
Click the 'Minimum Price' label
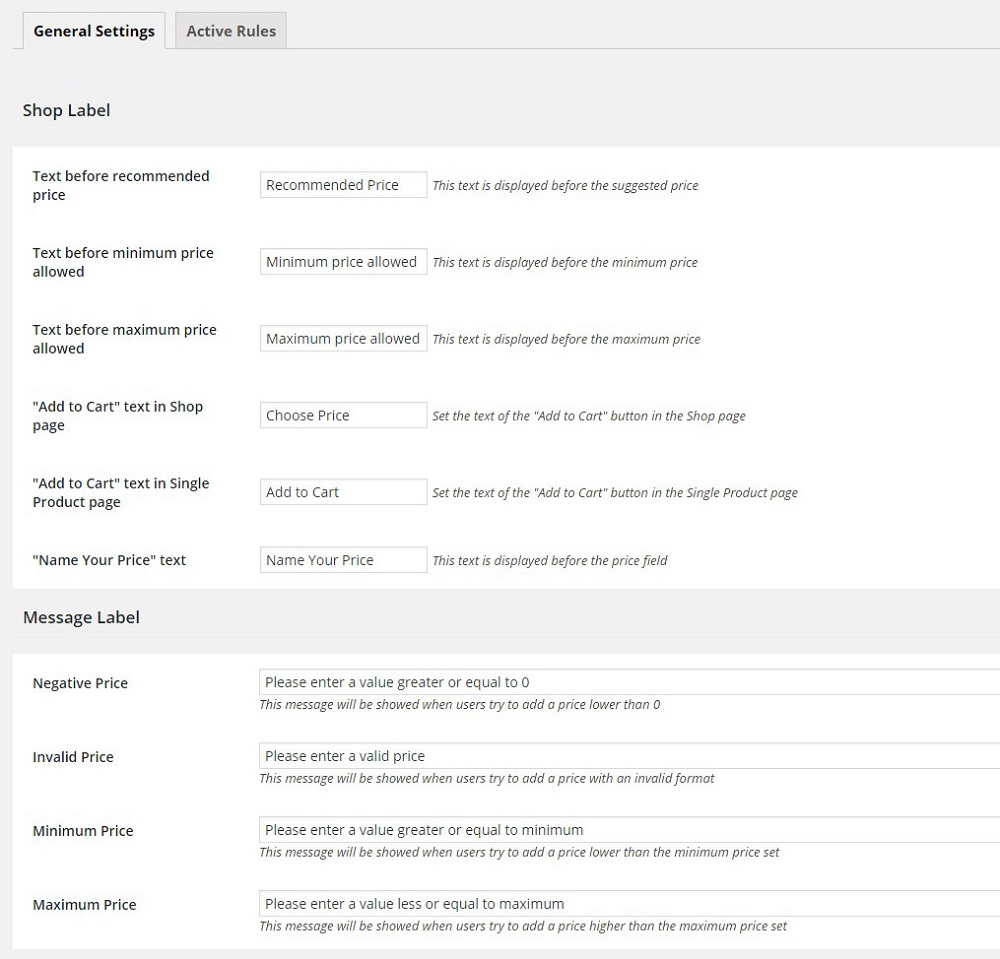[83, 831]
